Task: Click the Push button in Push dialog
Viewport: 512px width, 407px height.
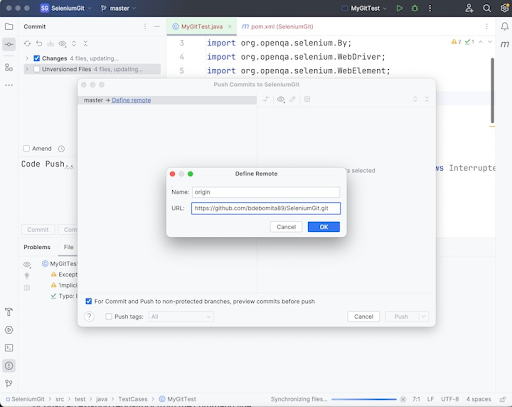Action: (x=402, y=316)
